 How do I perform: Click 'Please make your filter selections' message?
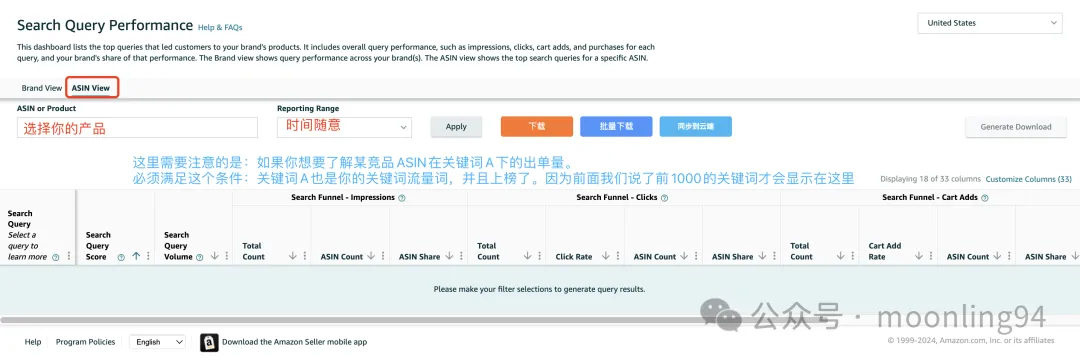click(539, 289)
